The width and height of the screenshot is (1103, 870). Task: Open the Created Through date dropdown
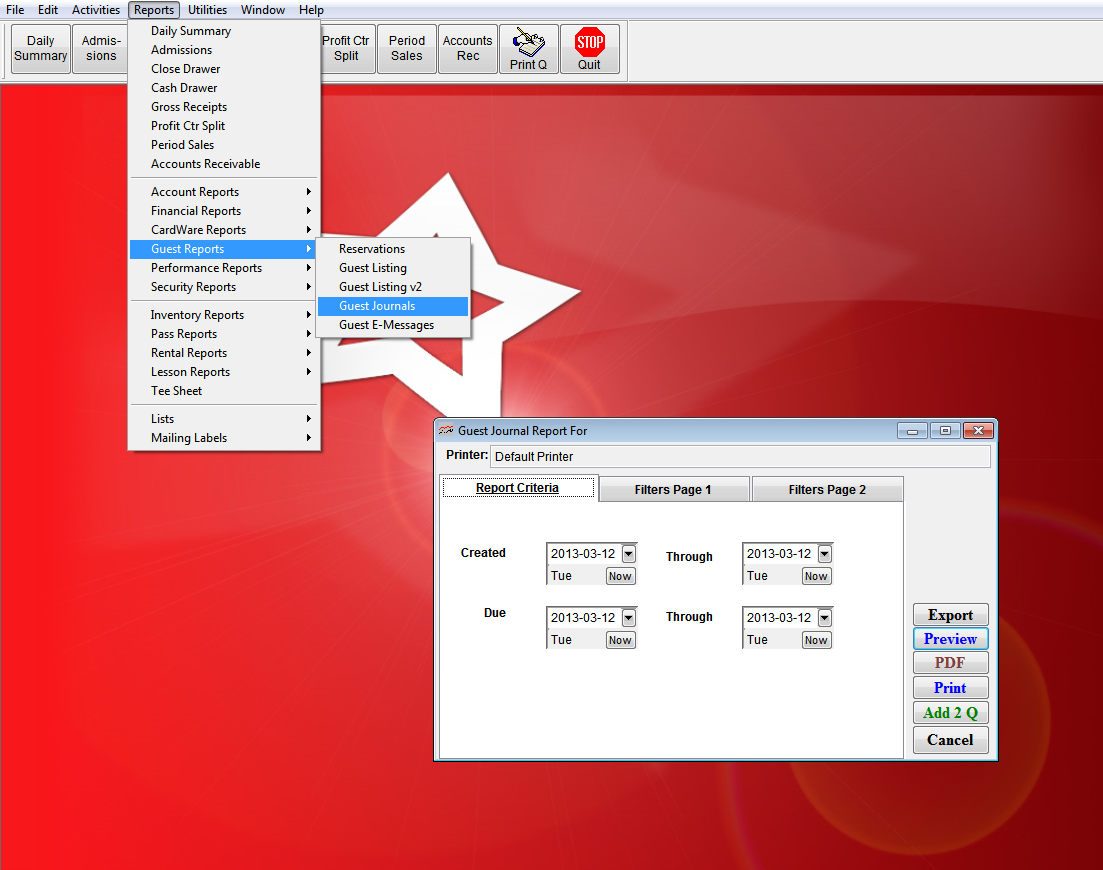[824, 553]
